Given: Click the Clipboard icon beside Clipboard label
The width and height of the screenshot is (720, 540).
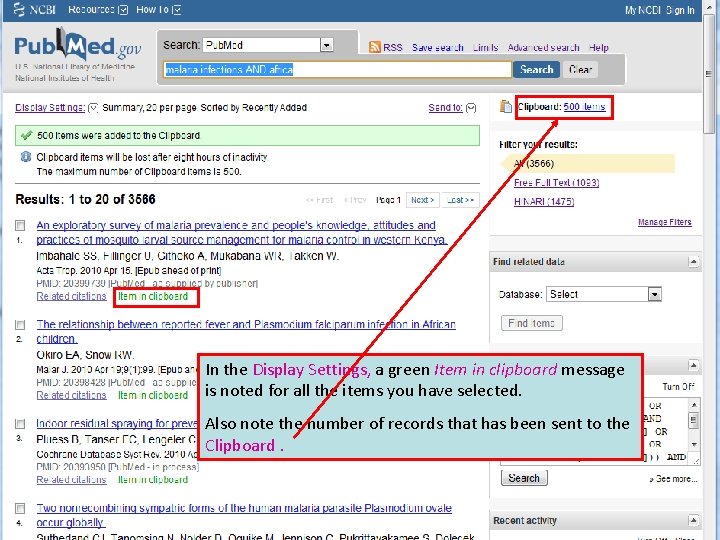Looking at the screenshot, I should 506,107.
